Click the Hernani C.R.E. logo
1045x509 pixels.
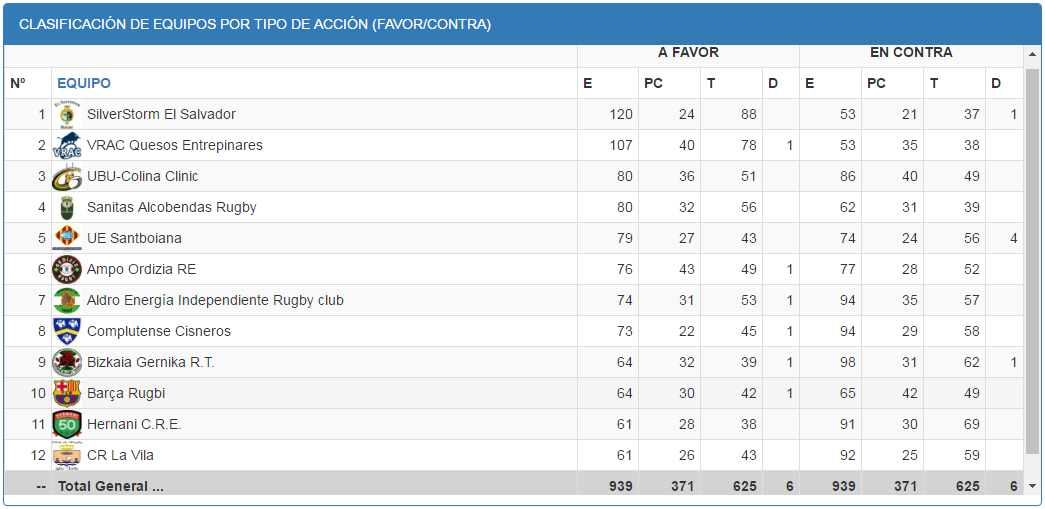(67, 425)
